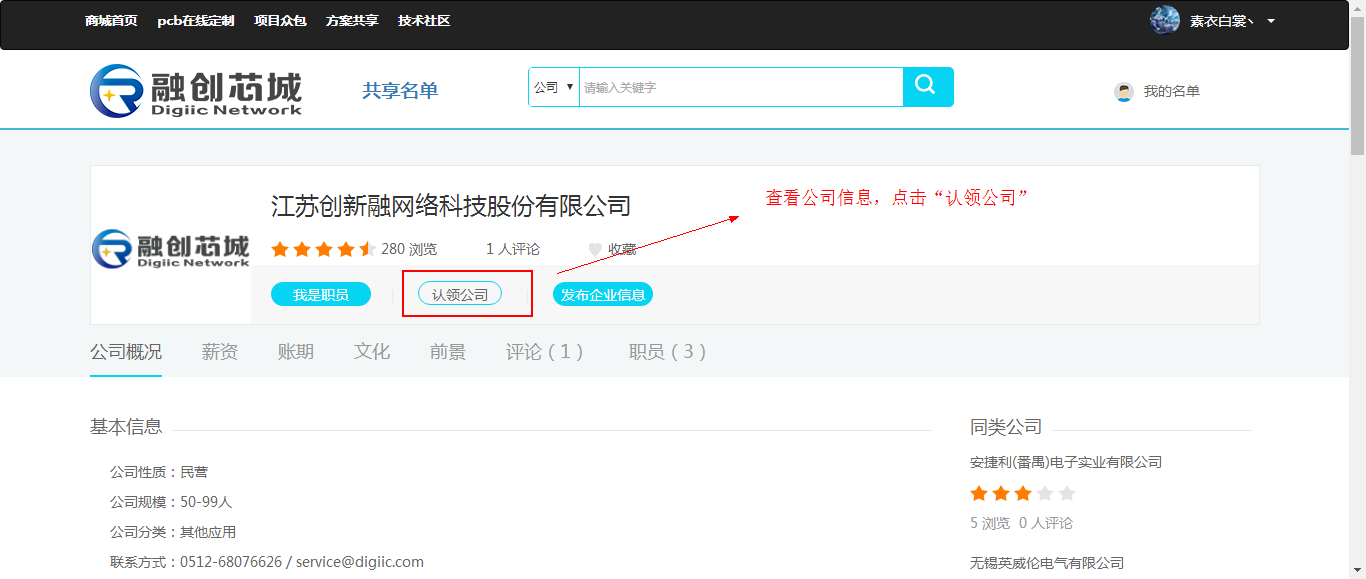Click the 认领公司 button
The image size is (1366, 579).
pos(460,294)
